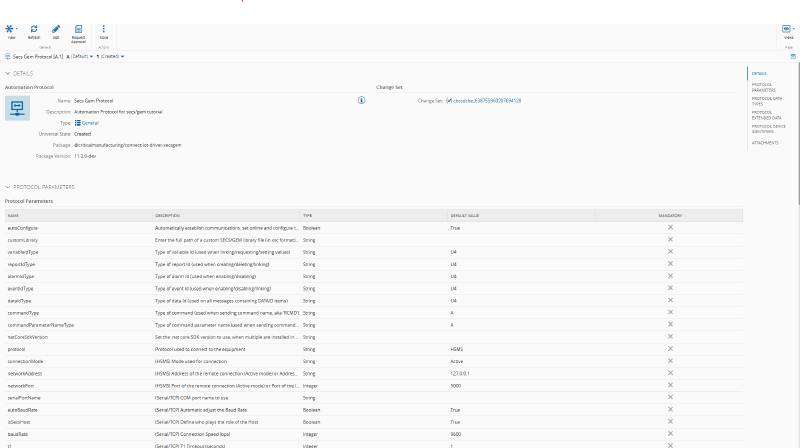The image size is (800, 448).
Task: Click the DESCRIPTION column header
Action: point(226,215)
